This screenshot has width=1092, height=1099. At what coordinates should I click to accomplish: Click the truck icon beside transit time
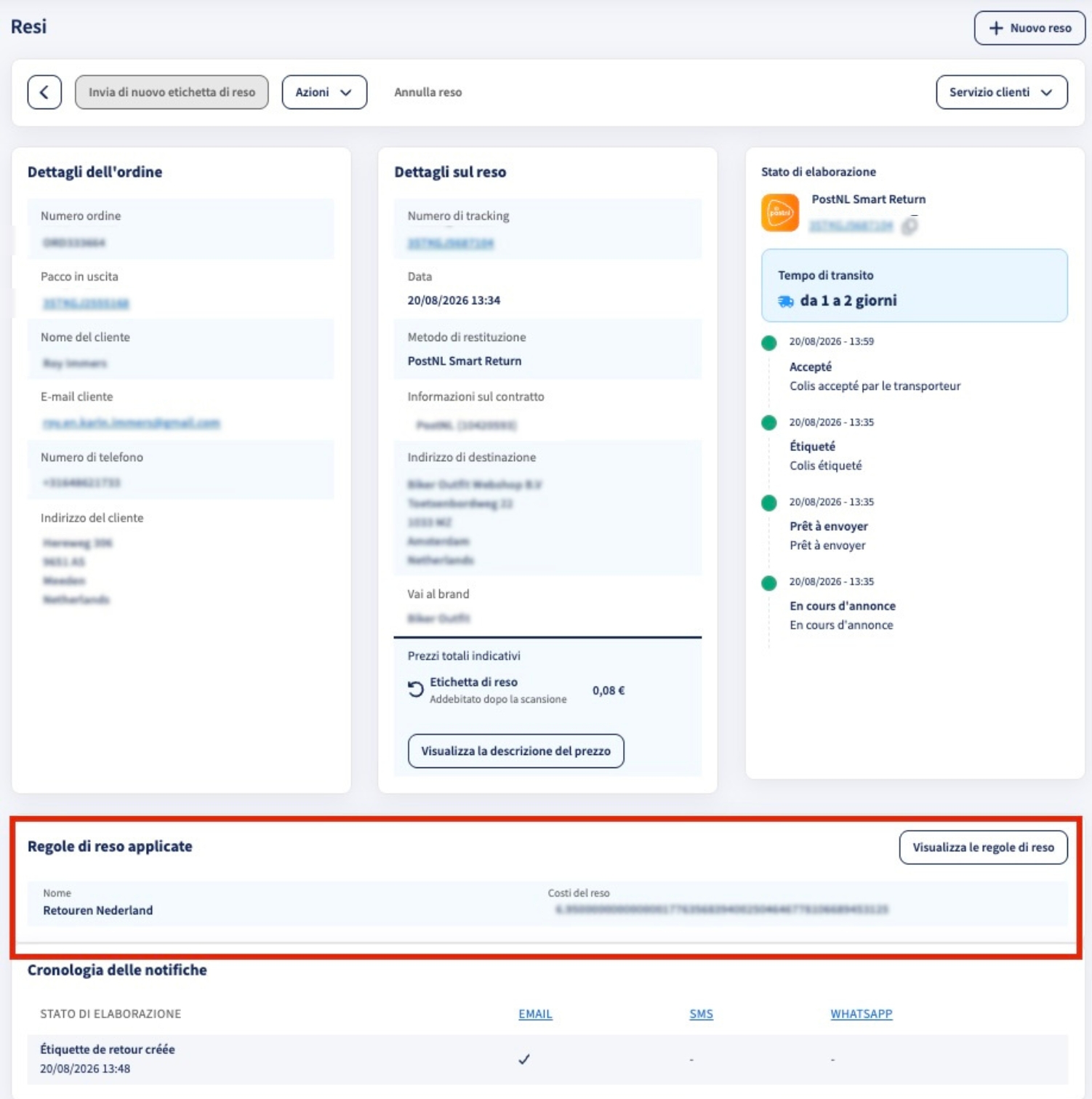point(785,301)
